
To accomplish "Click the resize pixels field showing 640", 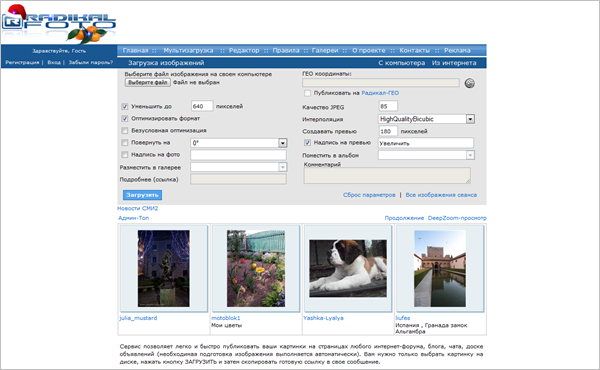I will tap(202, 106).
